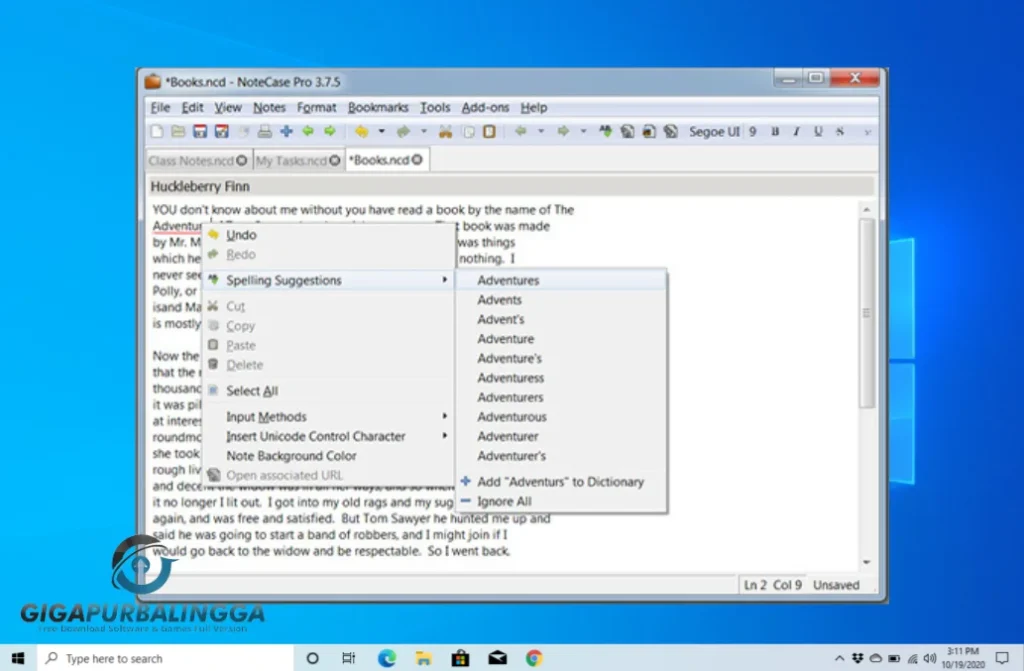Viewport: 1024px width, 671px height.
Task: Open the dropdown arrow beside toolbar Undo
Action: 381,131
